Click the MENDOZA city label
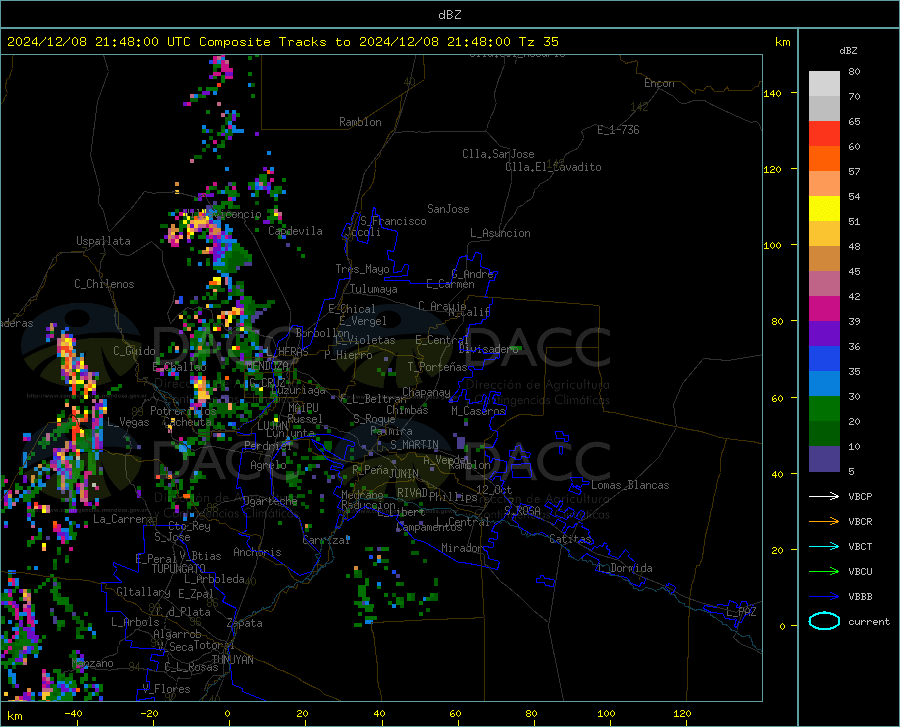Image resolution: width=900 pixels, height=727 pixels. [x=267, y=366]
